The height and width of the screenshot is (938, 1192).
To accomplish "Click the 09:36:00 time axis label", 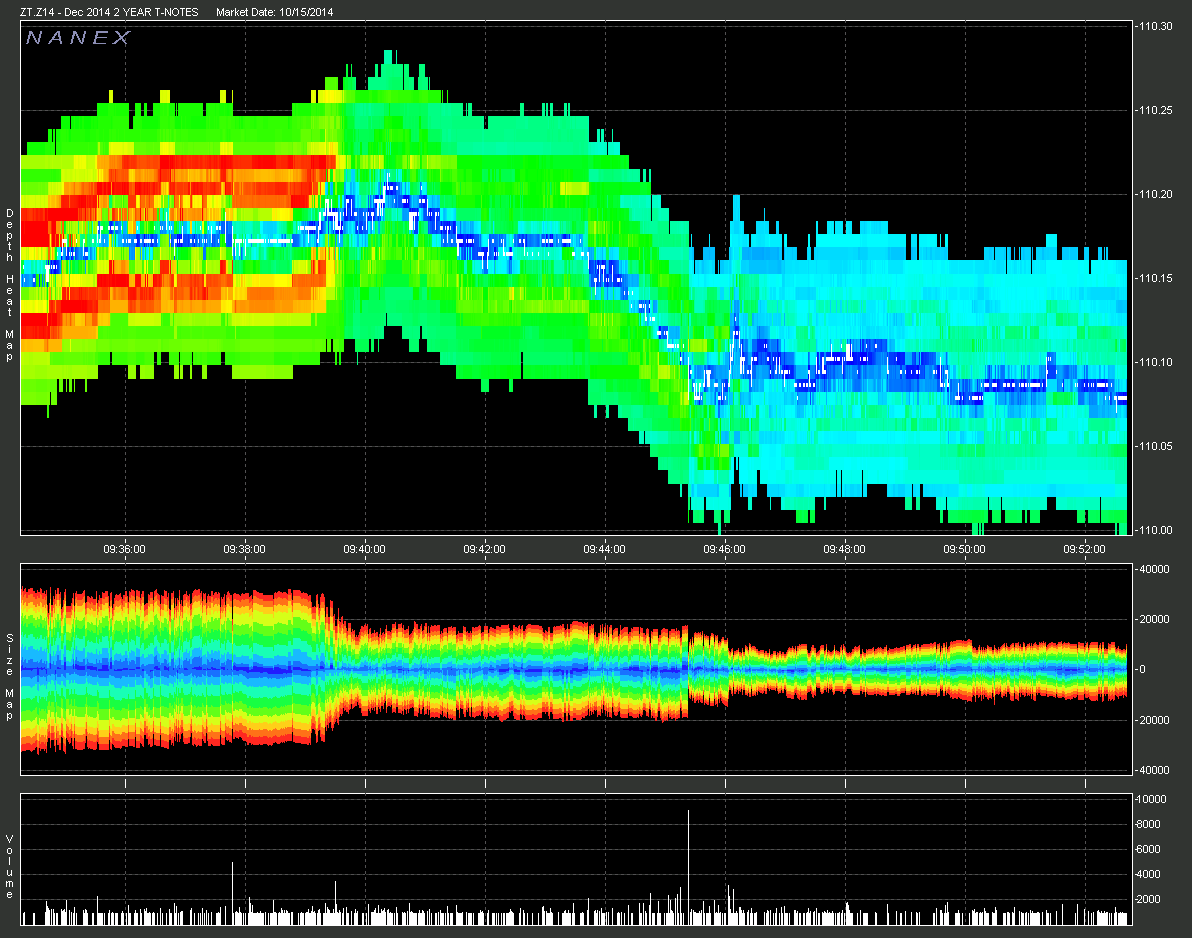I will click(x=125, y=549).
